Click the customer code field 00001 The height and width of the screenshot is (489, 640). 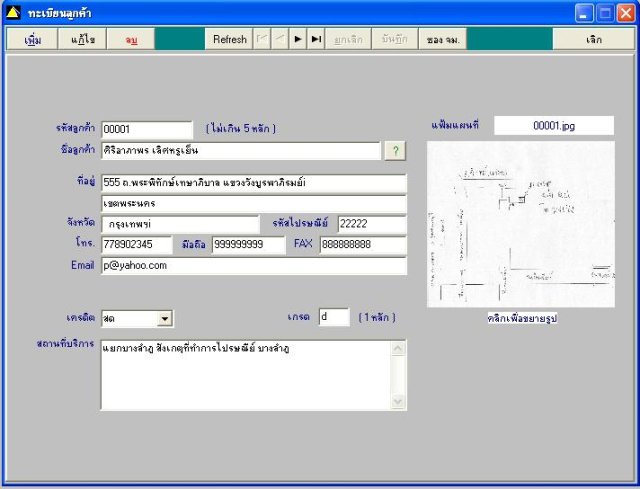click(x=146, y=129)
